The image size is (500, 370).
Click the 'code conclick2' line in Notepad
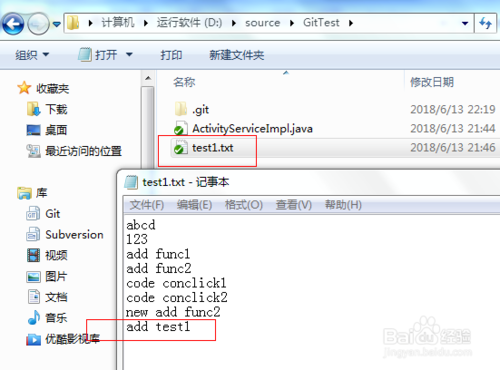177,297
